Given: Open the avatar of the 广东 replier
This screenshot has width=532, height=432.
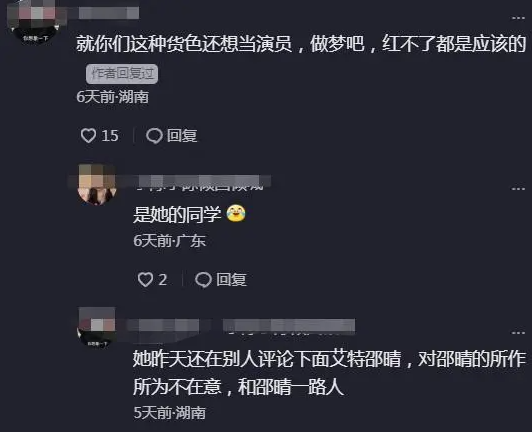Looking at the screenshot, I should point(97,185).
